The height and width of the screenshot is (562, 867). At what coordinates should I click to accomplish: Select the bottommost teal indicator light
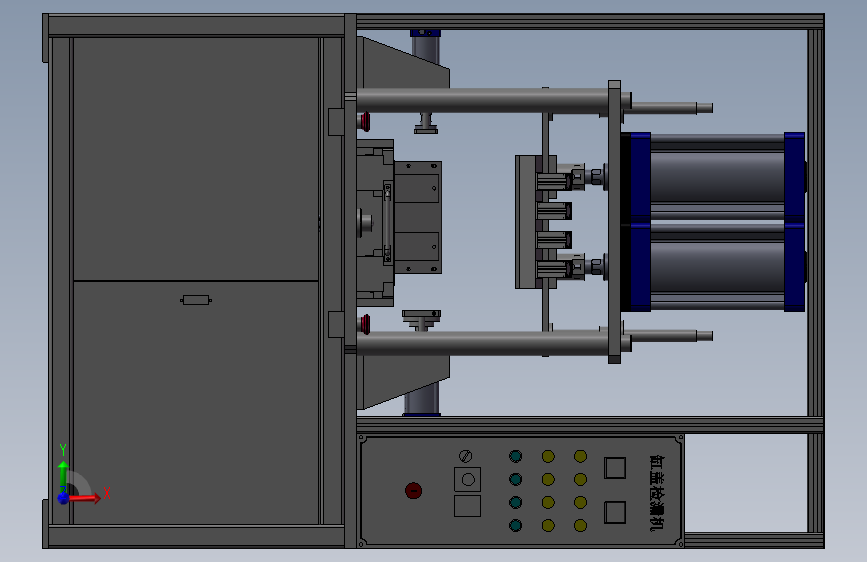coord(515,525)
